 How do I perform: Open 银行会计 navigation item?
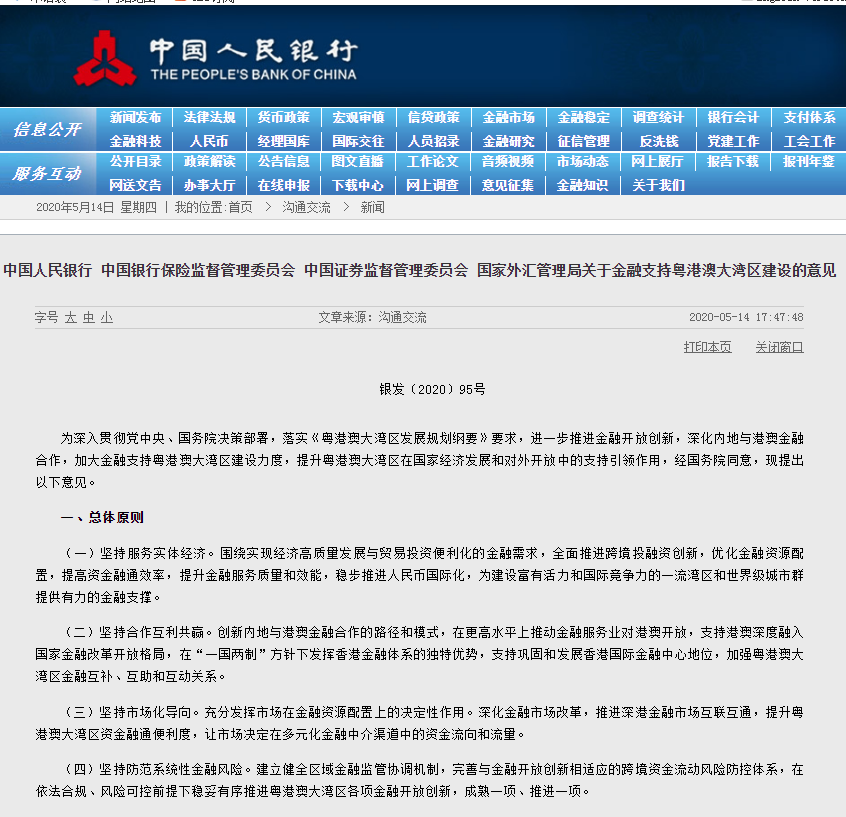tap(733, 117)
